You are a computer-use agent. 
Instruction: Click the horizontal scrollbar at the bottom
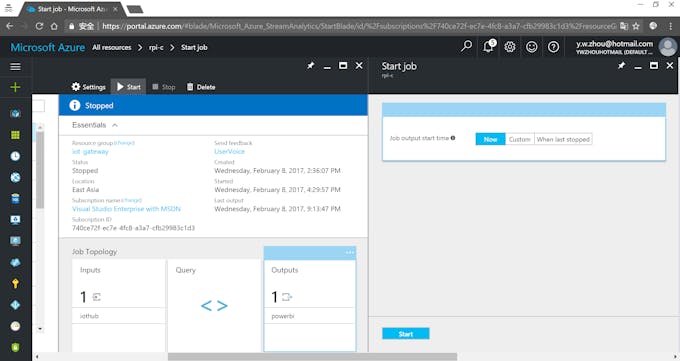[x=312, y=357]
